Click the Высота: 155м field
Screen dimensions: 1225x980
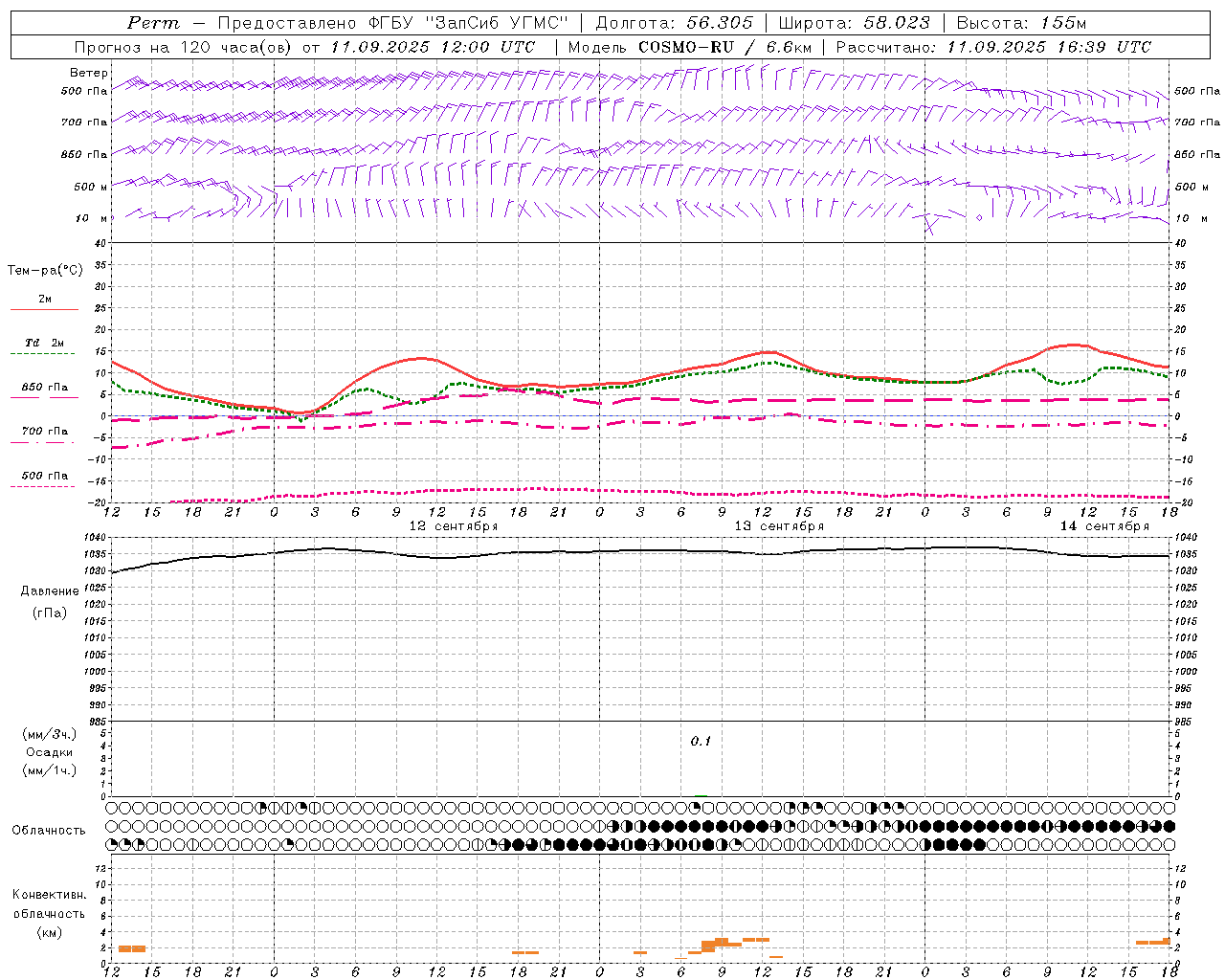pos(1021,23)
